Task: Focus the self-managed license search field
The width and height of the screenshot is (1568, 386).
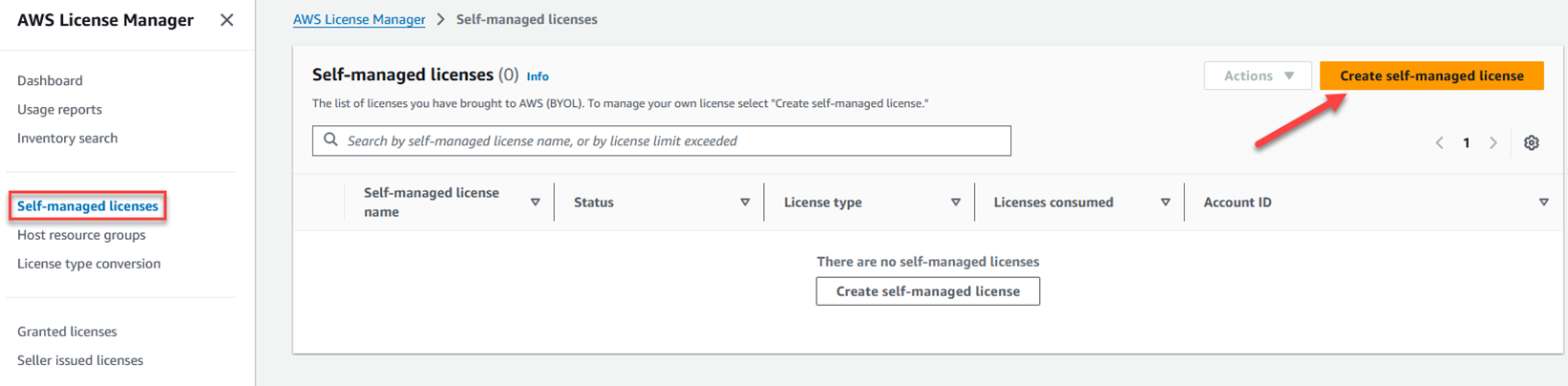Action: coord(668,140)
